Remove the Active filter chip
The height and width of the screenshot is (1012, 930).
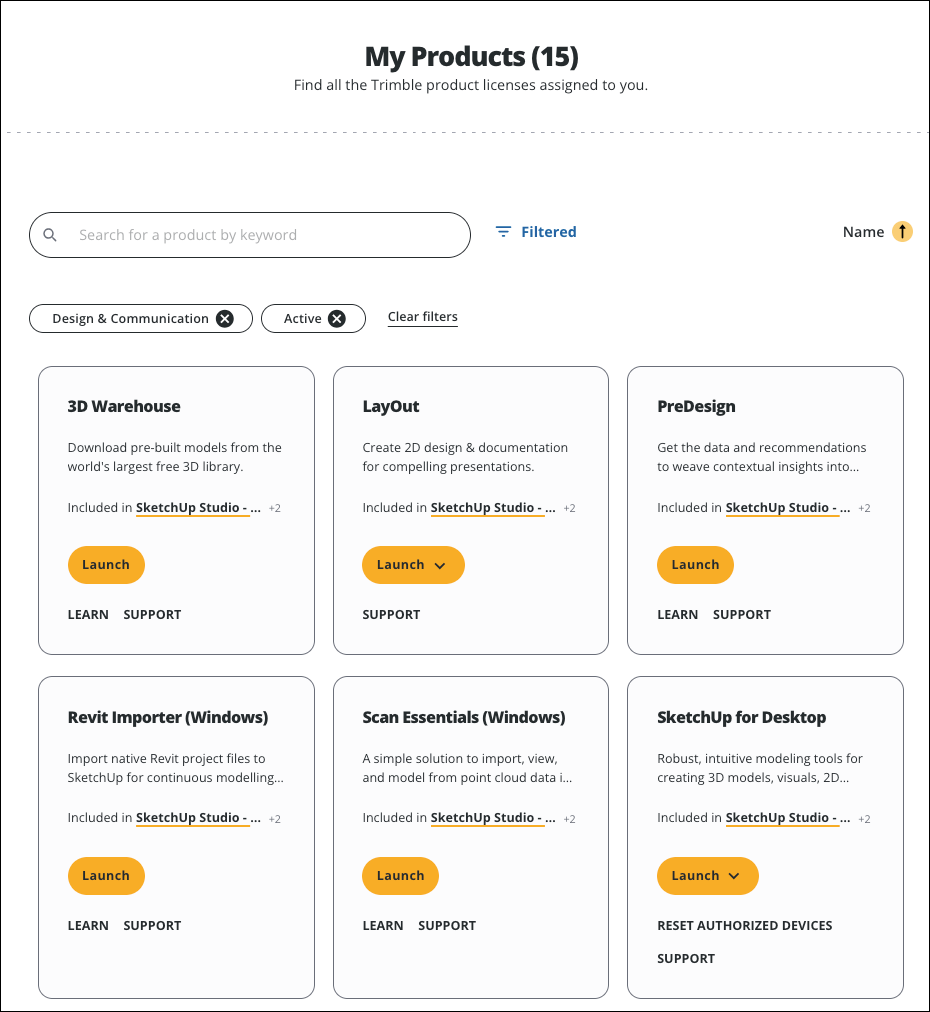(337, 318)
